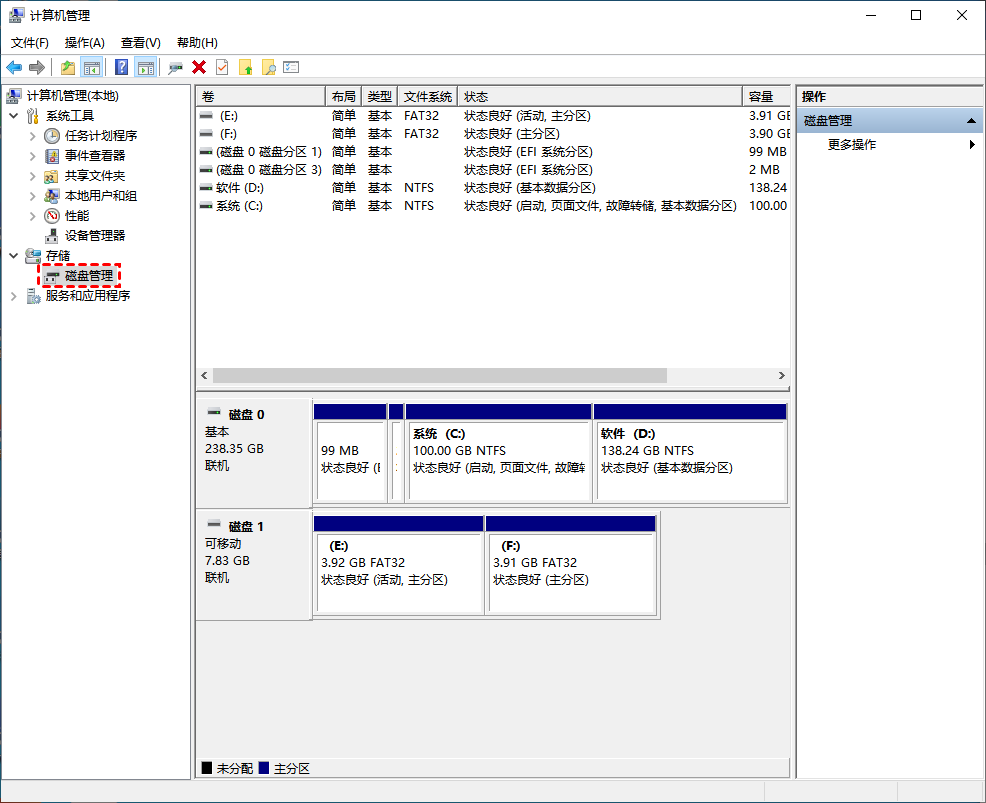Click the checklist settings toolbar icon
The image size is (986, 803).
(x=291, y=67)
